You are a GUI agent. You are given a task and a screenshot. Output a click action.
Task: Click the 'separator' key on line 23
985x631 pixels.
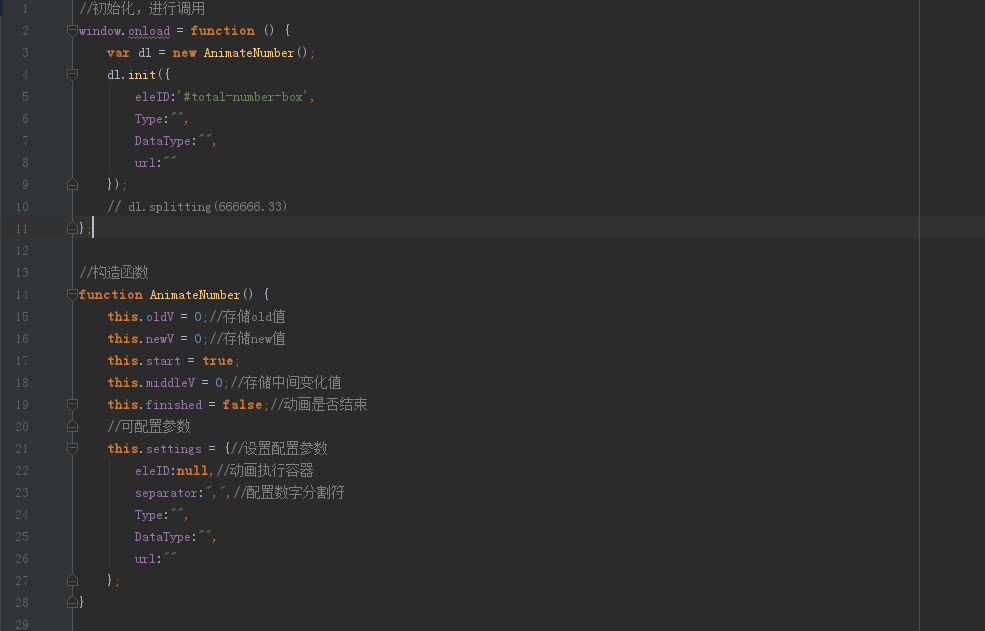[166, 492]
